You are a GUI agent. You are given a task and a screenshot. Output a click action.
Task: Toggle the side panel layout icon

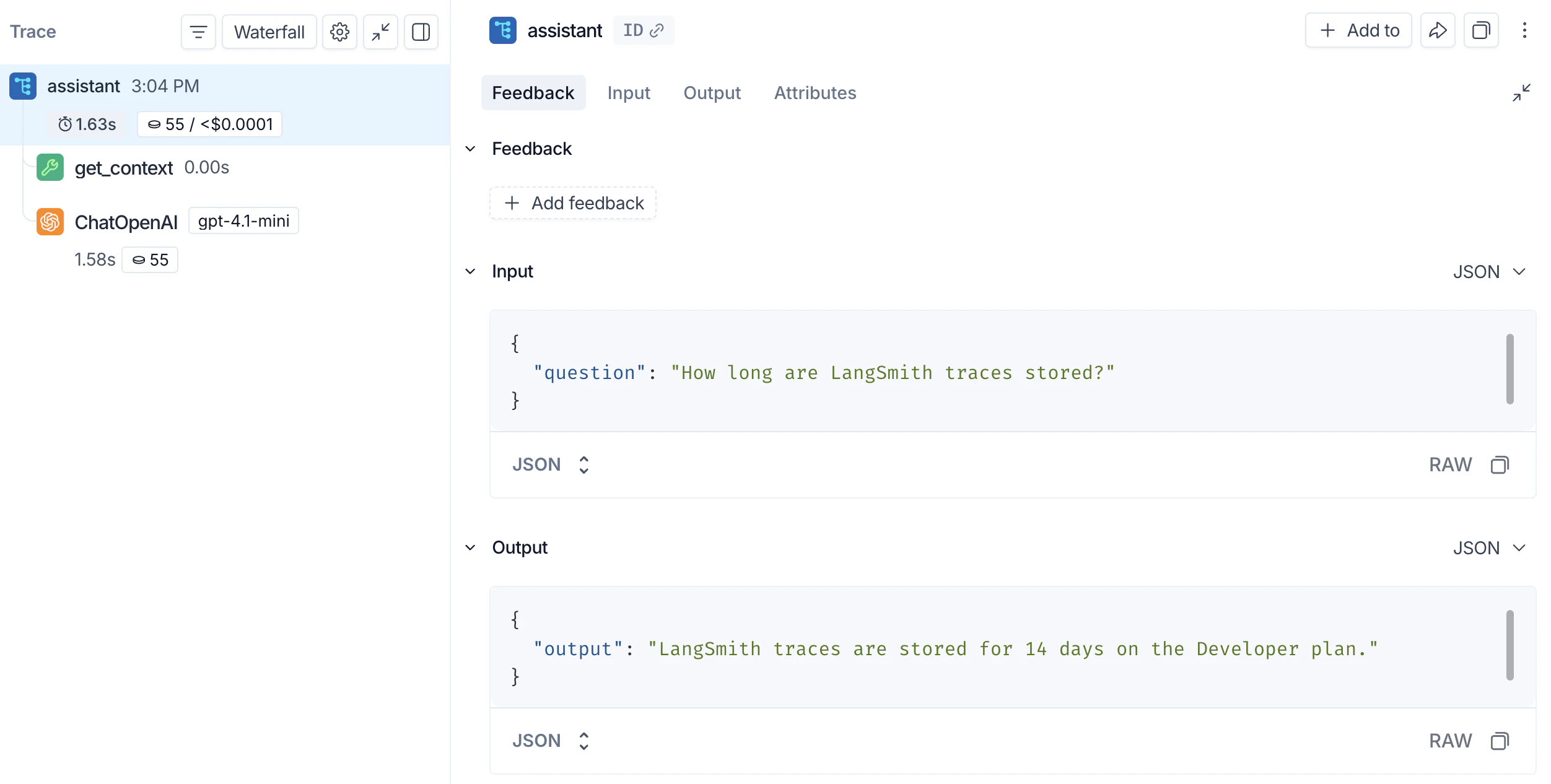421,32
